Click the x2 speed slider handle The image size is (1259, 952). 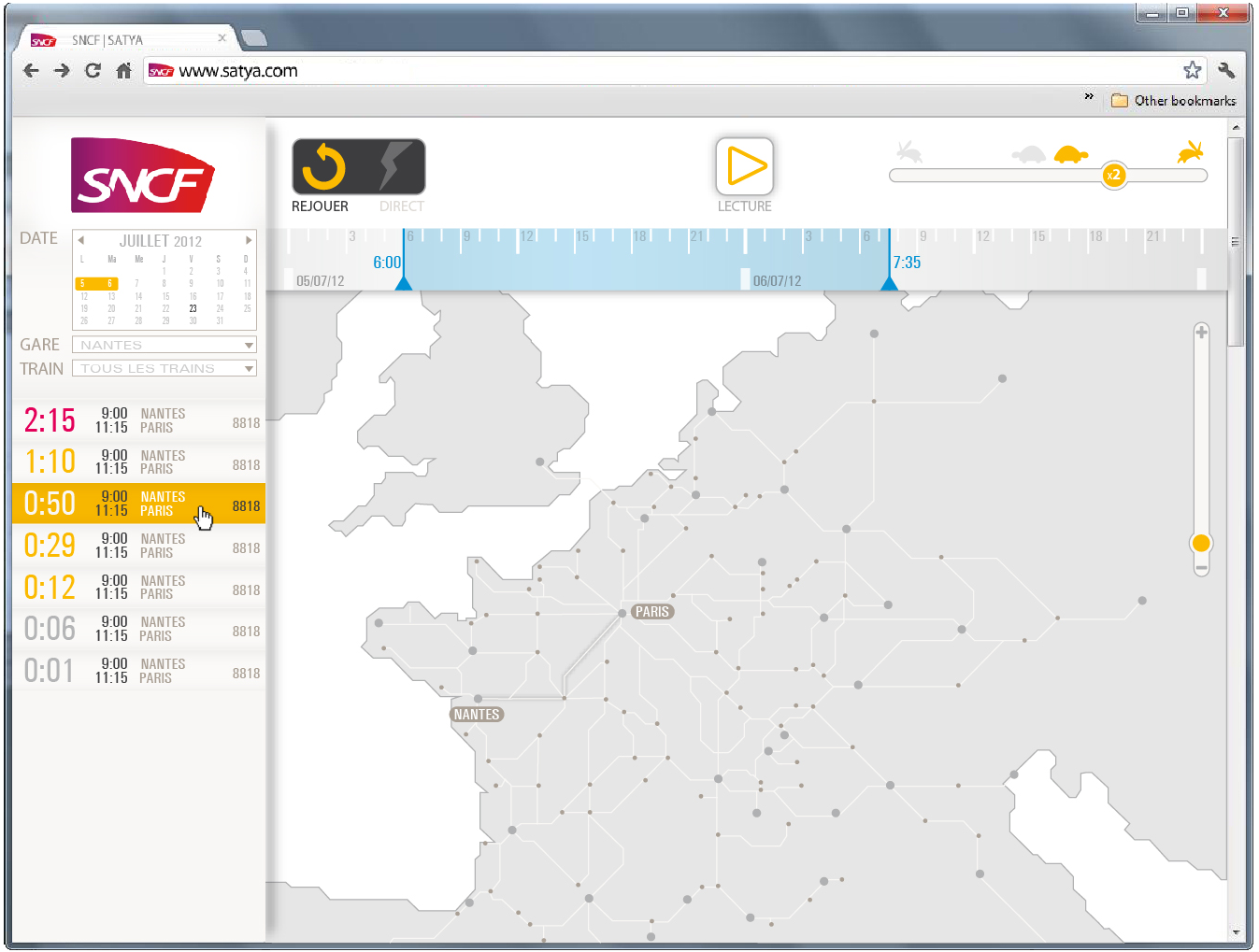[1113, 175]
